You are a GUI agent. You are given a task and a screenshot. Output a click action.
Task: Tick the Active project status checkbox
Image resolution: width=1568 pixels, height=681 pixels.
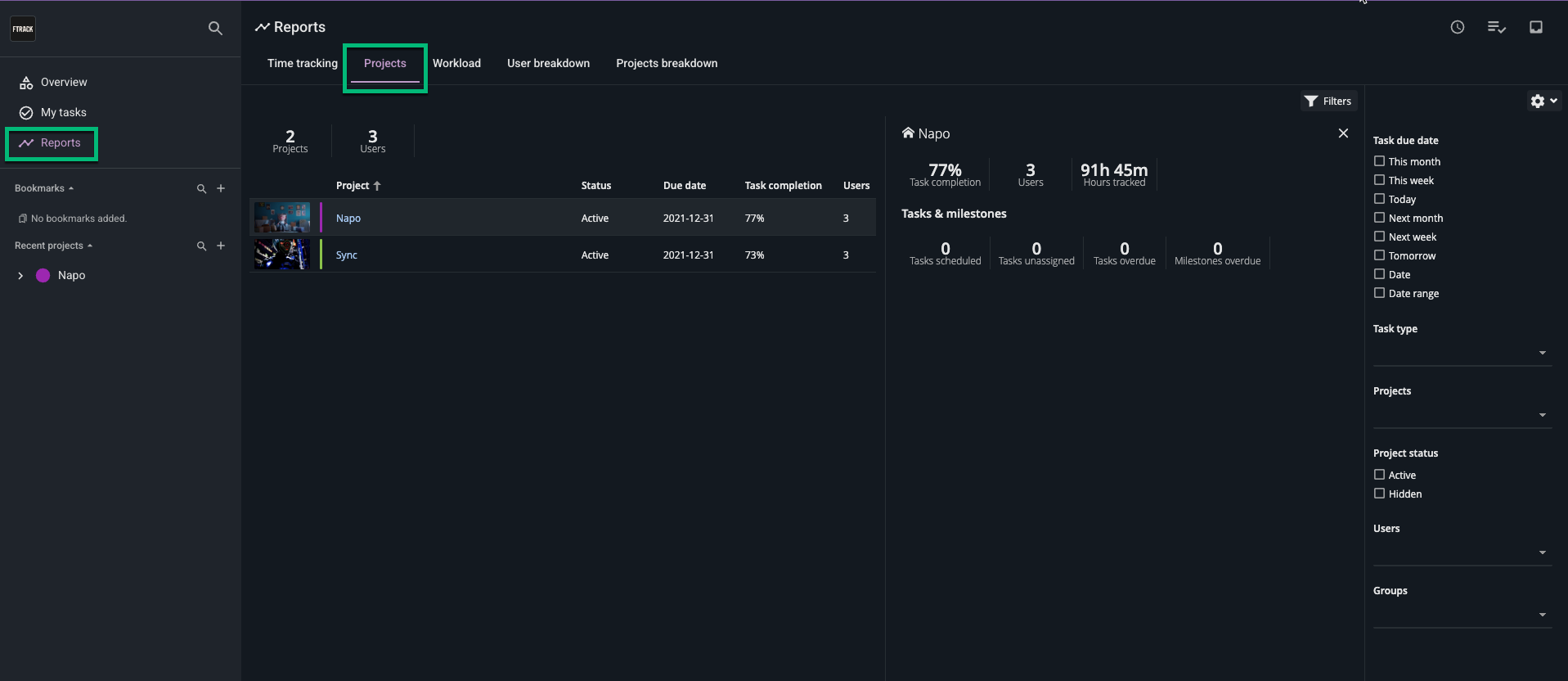click(1379, 475)
